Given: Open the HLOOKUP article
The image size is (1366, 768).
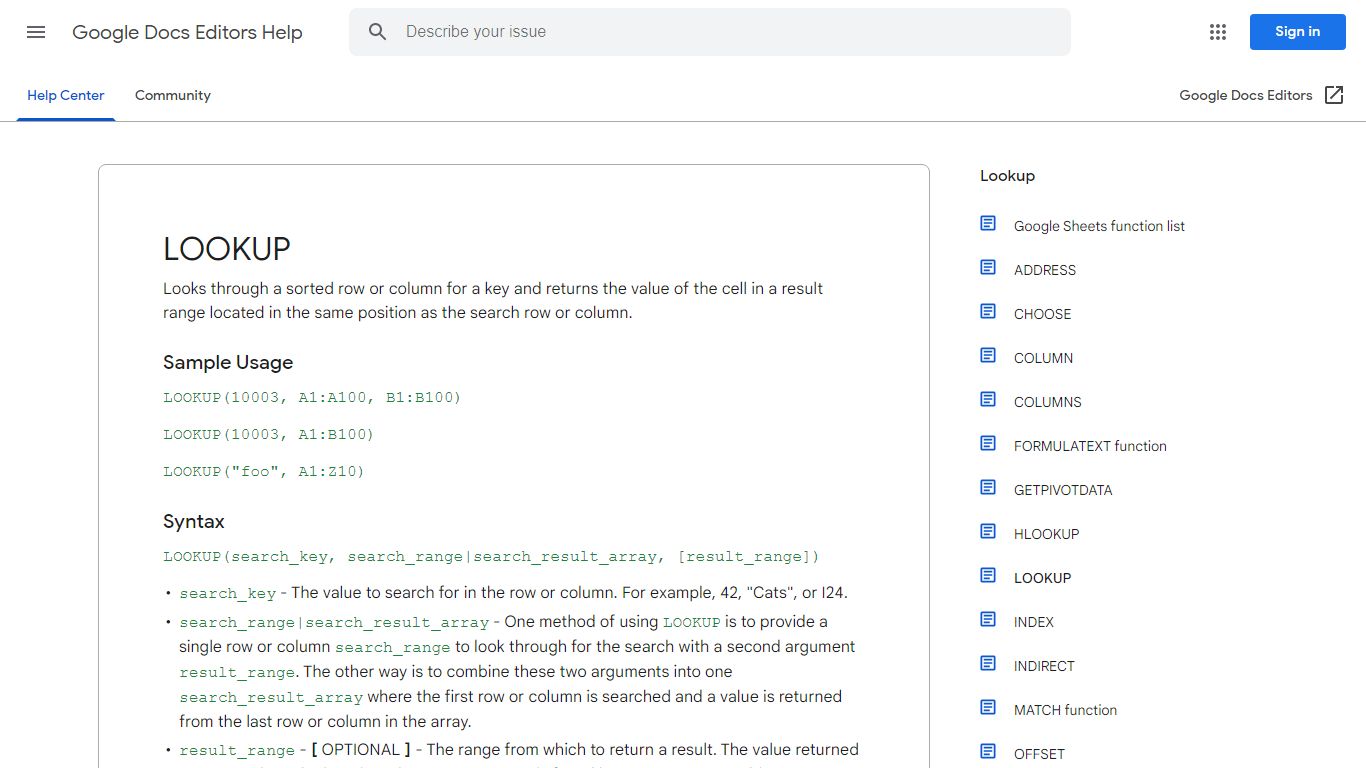Looking at the screenshot, I should pos(1046,534).
